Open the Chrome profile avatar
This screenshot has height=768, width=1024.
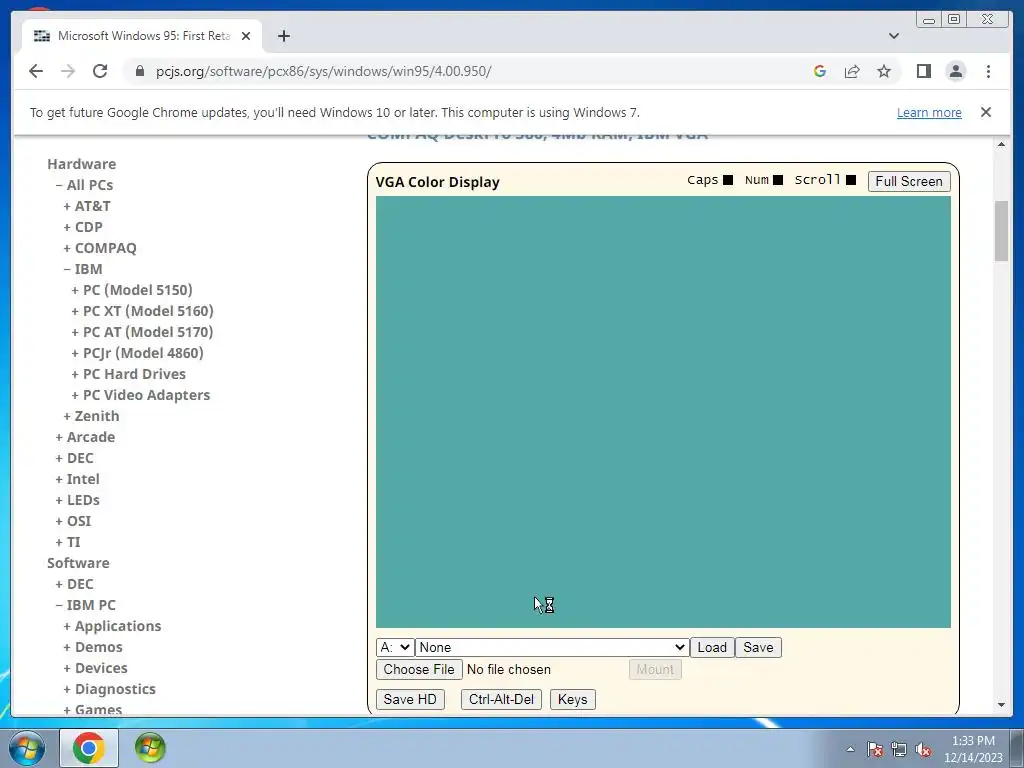(956, 71)
